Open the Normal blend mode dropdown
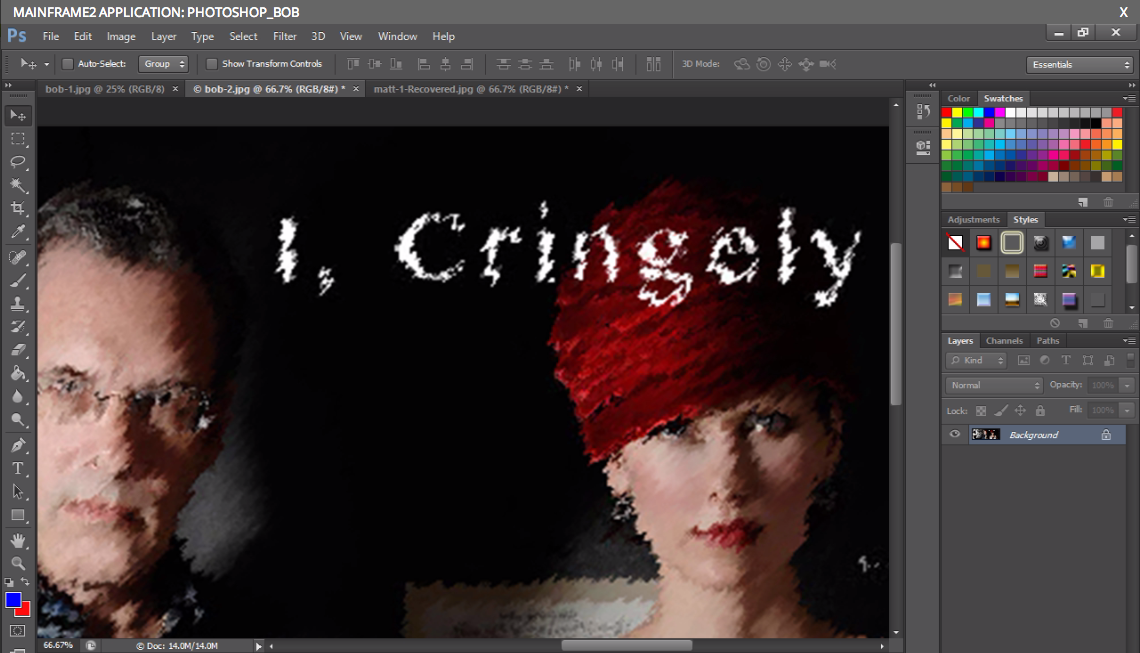 [x=994, y=385]
